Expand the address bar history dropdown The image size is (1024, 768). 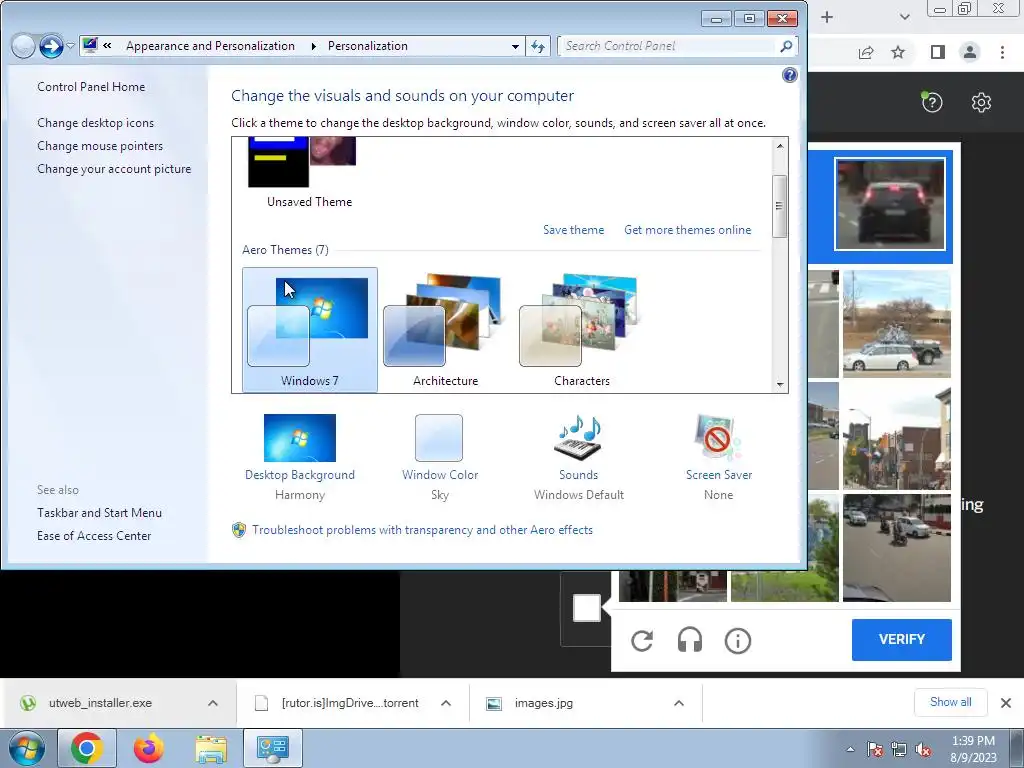(x=515, y=46)
